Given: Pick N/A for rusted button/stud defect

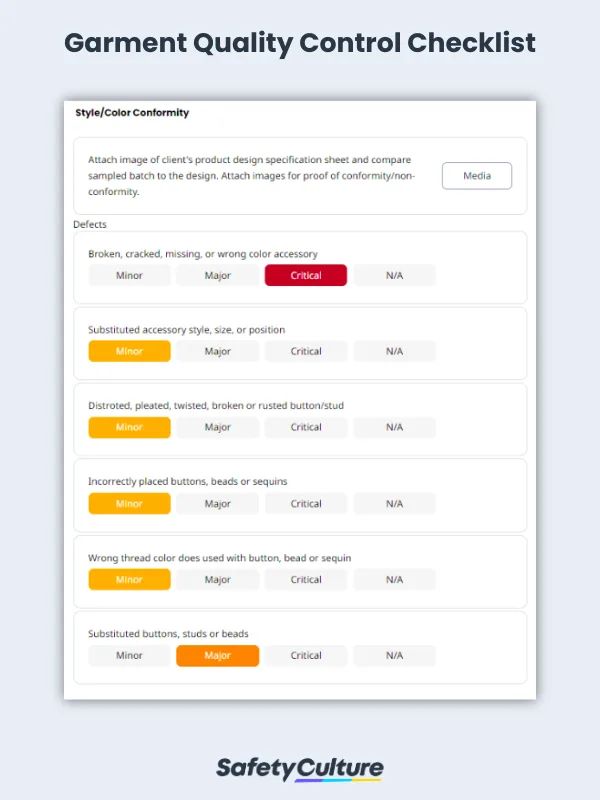Looking at the screenshot, I should (394, 427).
